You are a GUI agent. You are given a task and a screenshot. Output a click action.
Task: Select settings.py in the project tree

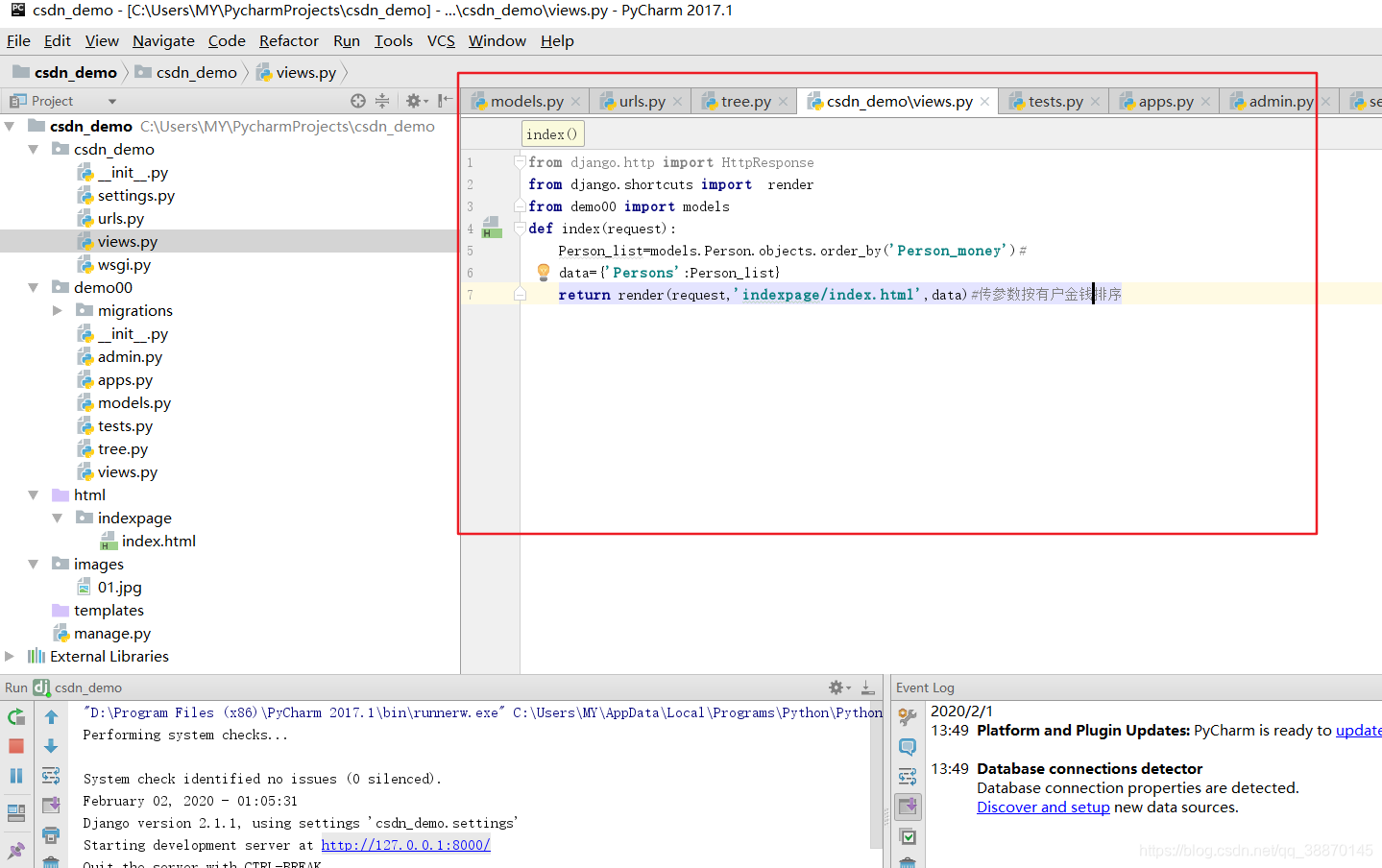pyautogui.click(x=135, y=195)
